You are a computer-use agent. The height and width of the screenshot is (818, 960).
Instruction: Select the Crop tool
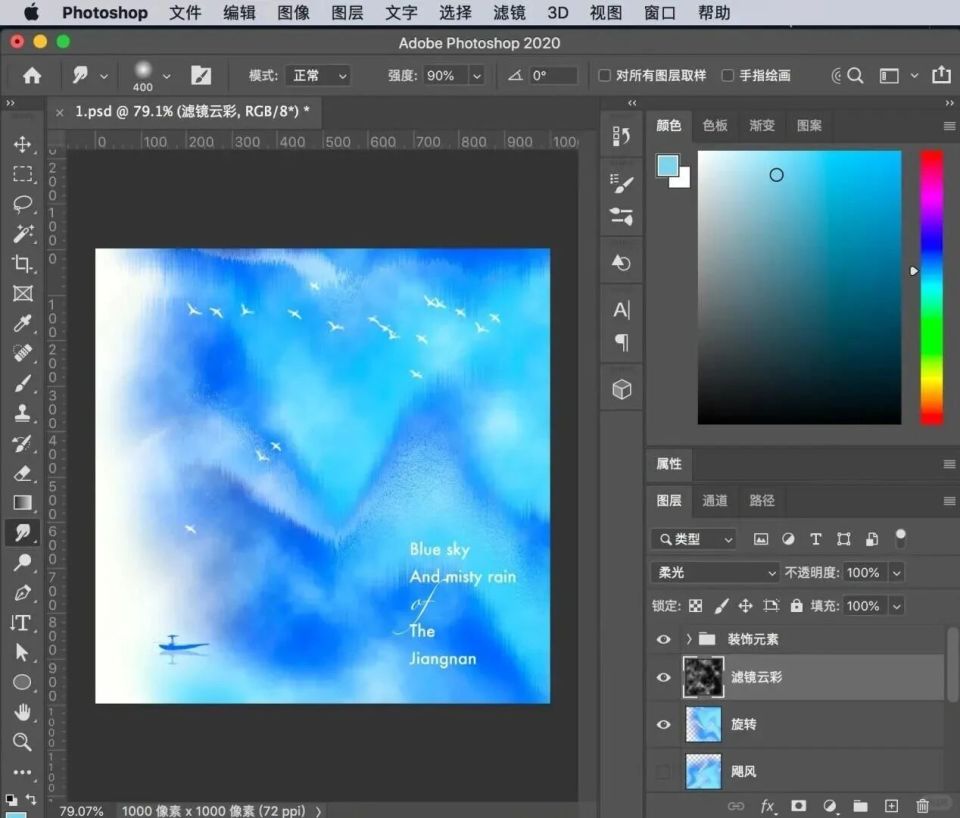(22, 264)
